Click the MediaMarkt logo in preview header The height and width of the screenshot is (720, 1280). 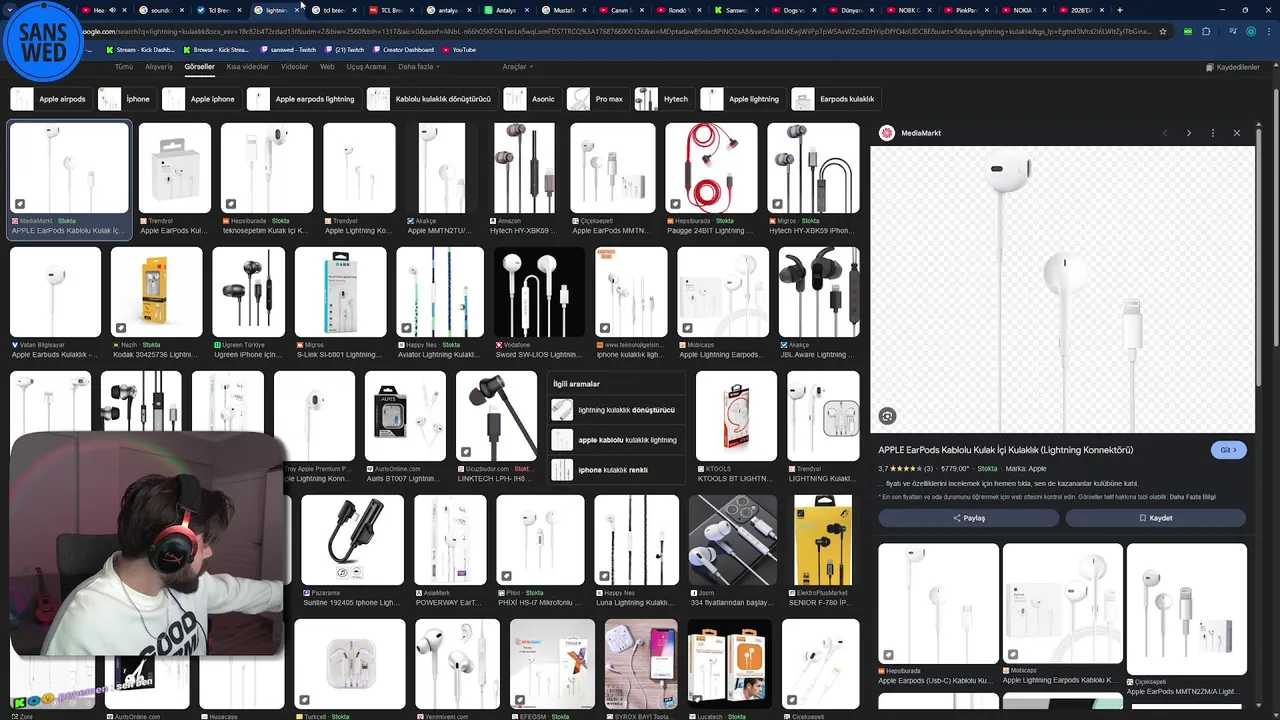tap(886, 133)
